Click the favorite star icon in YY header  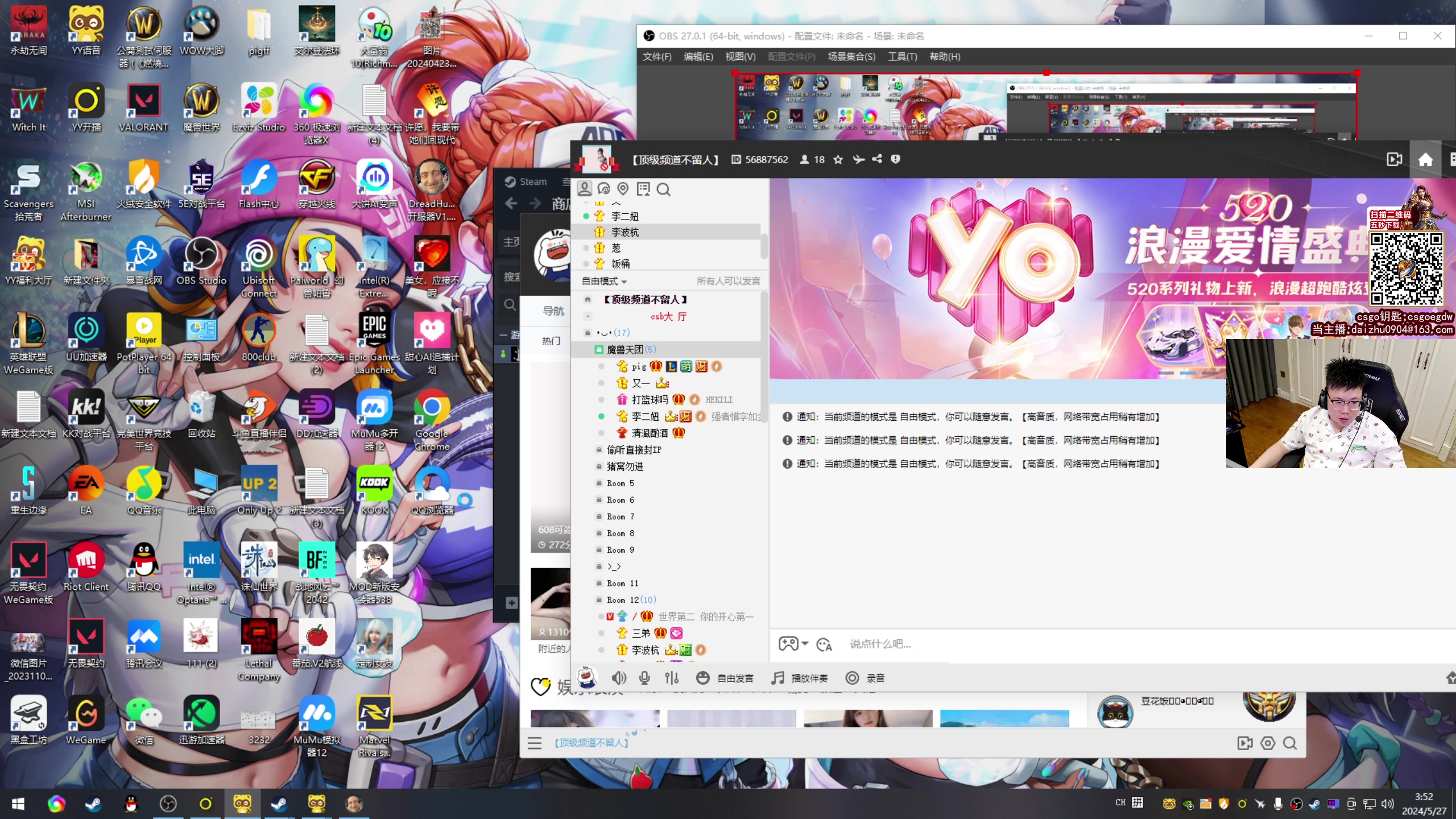tap(838, 159)
